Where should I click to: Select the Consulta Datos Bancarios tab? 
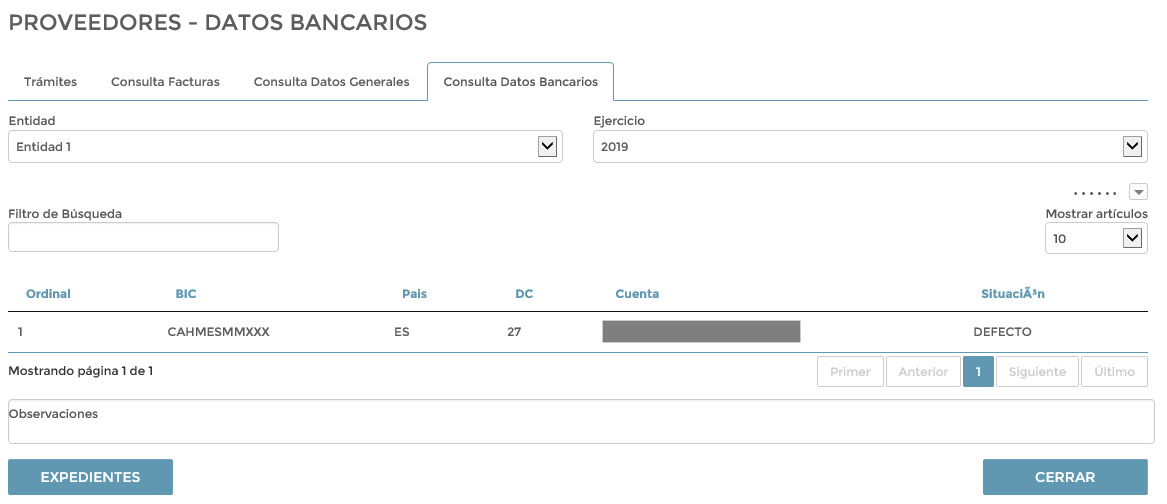[x=520, y=82]
